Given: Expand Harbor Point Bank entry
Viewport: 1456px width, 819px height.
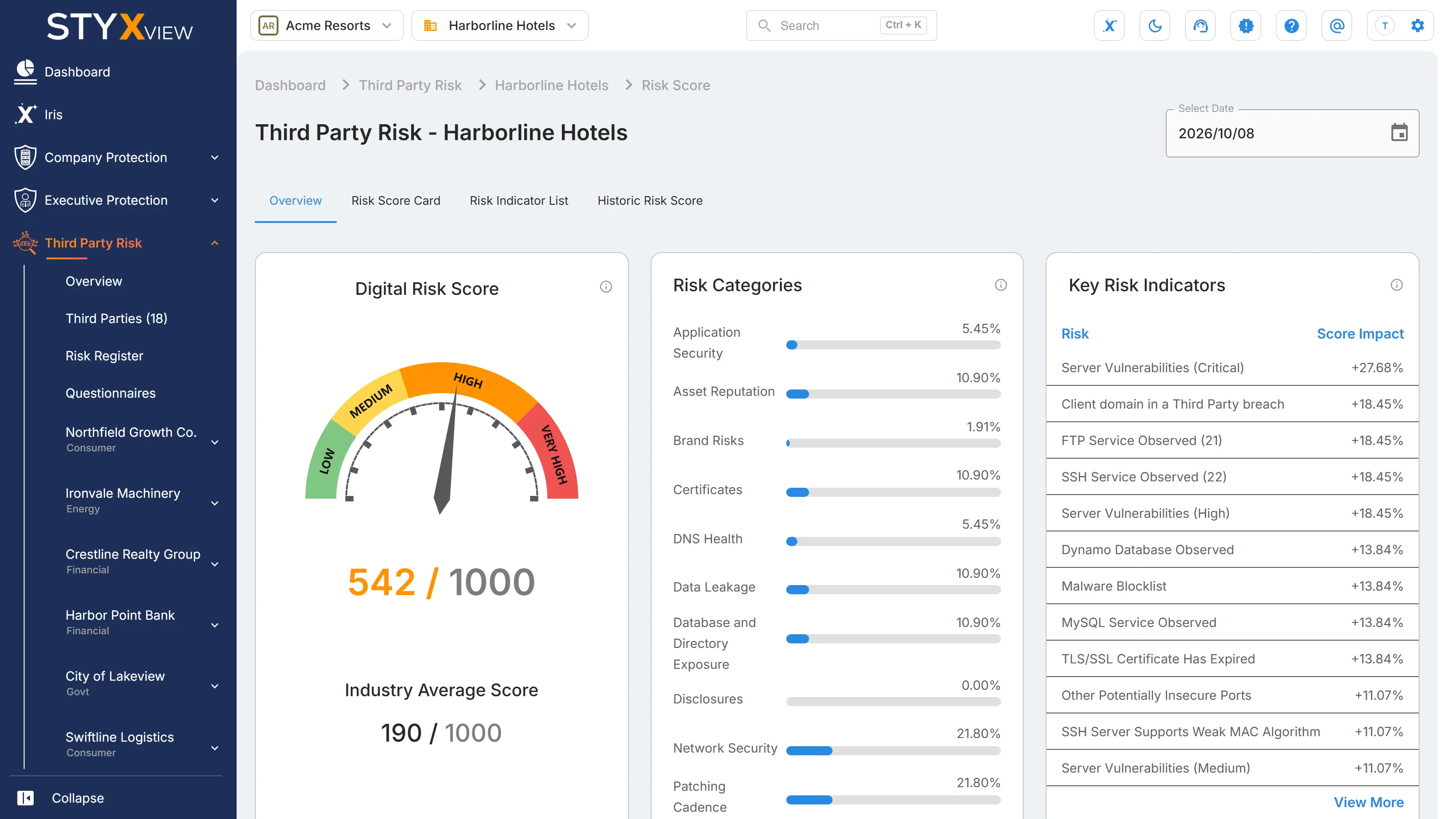Looking at the screenshot, I should coord(215,625).
